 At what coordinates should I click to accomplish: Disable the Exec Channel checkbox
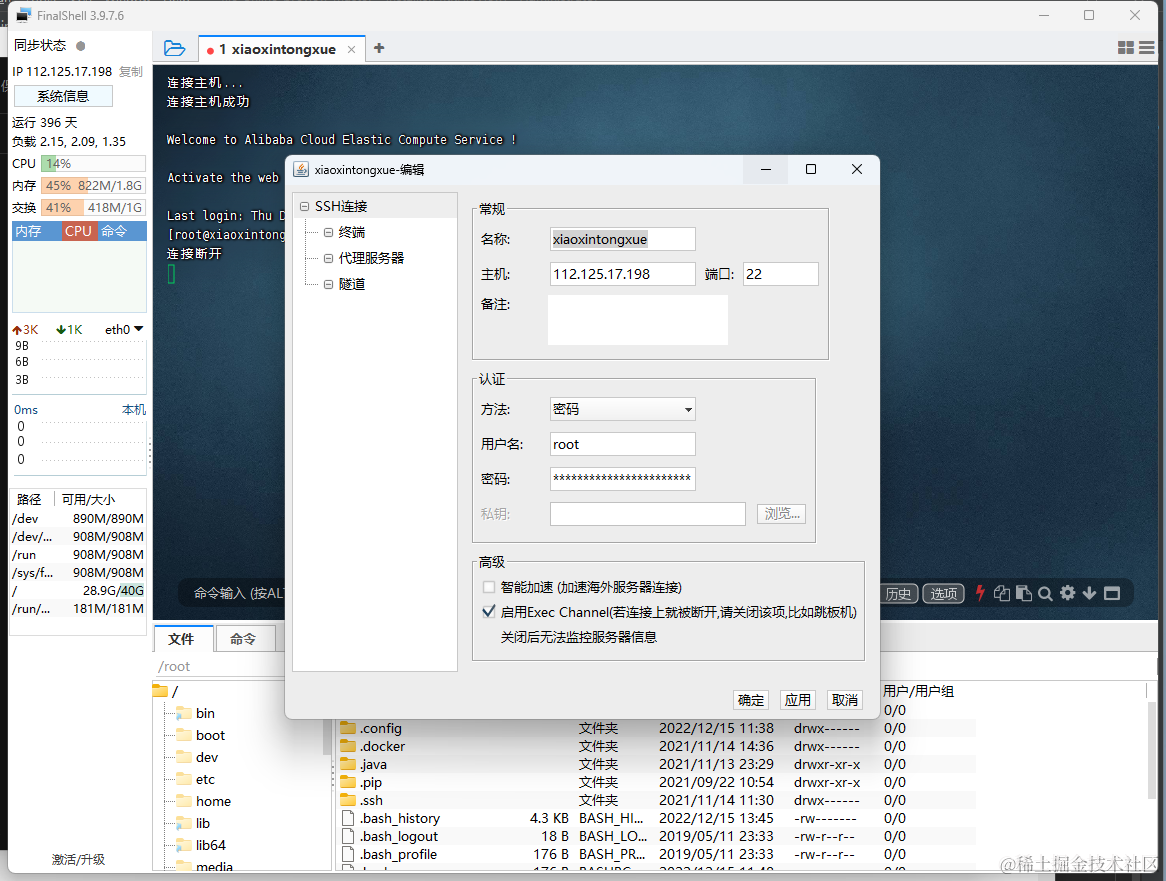(x=489, y=612)
